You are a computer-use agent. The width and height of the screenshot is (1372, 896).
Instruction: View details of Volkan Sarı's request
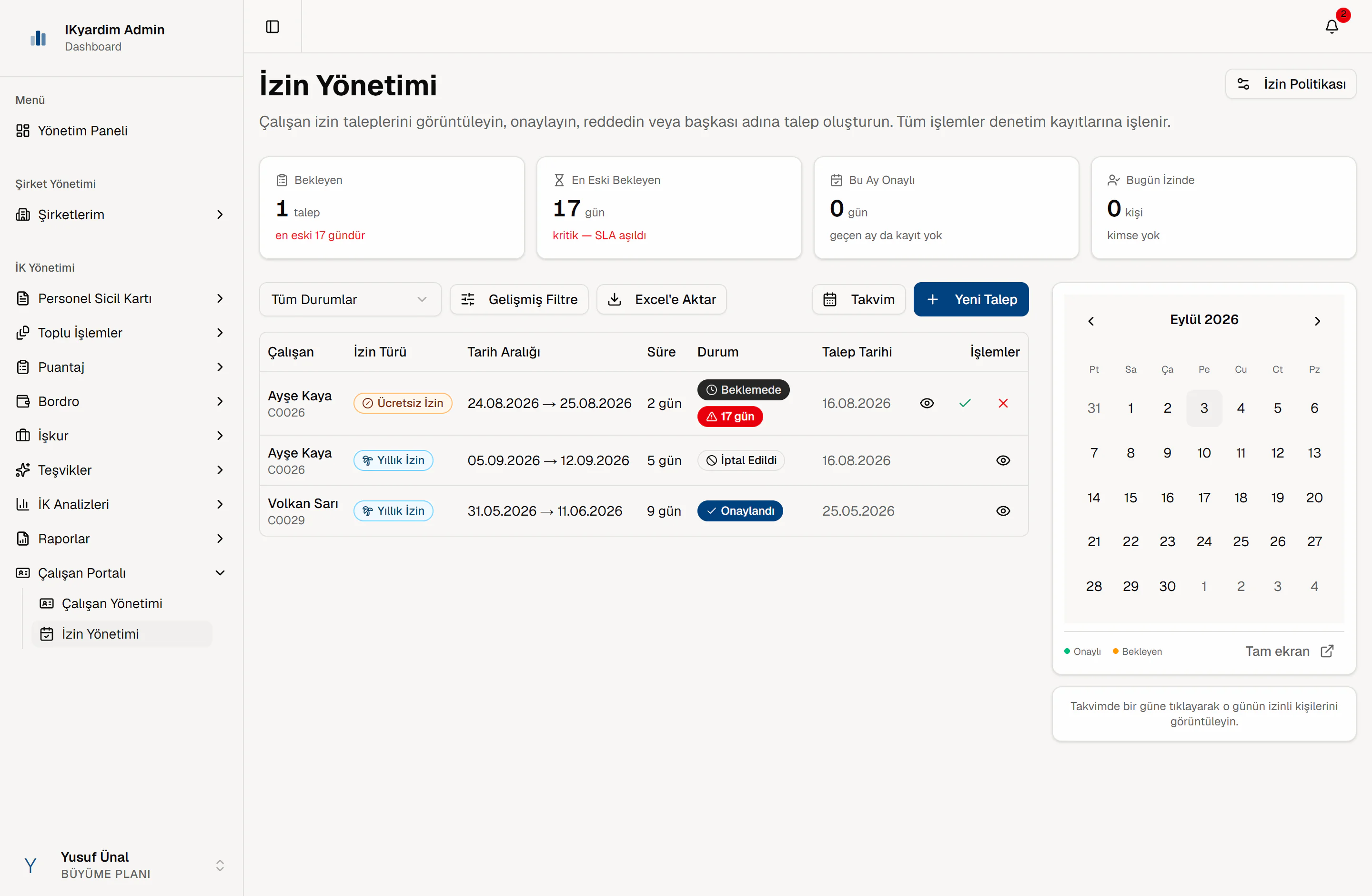1003,511
